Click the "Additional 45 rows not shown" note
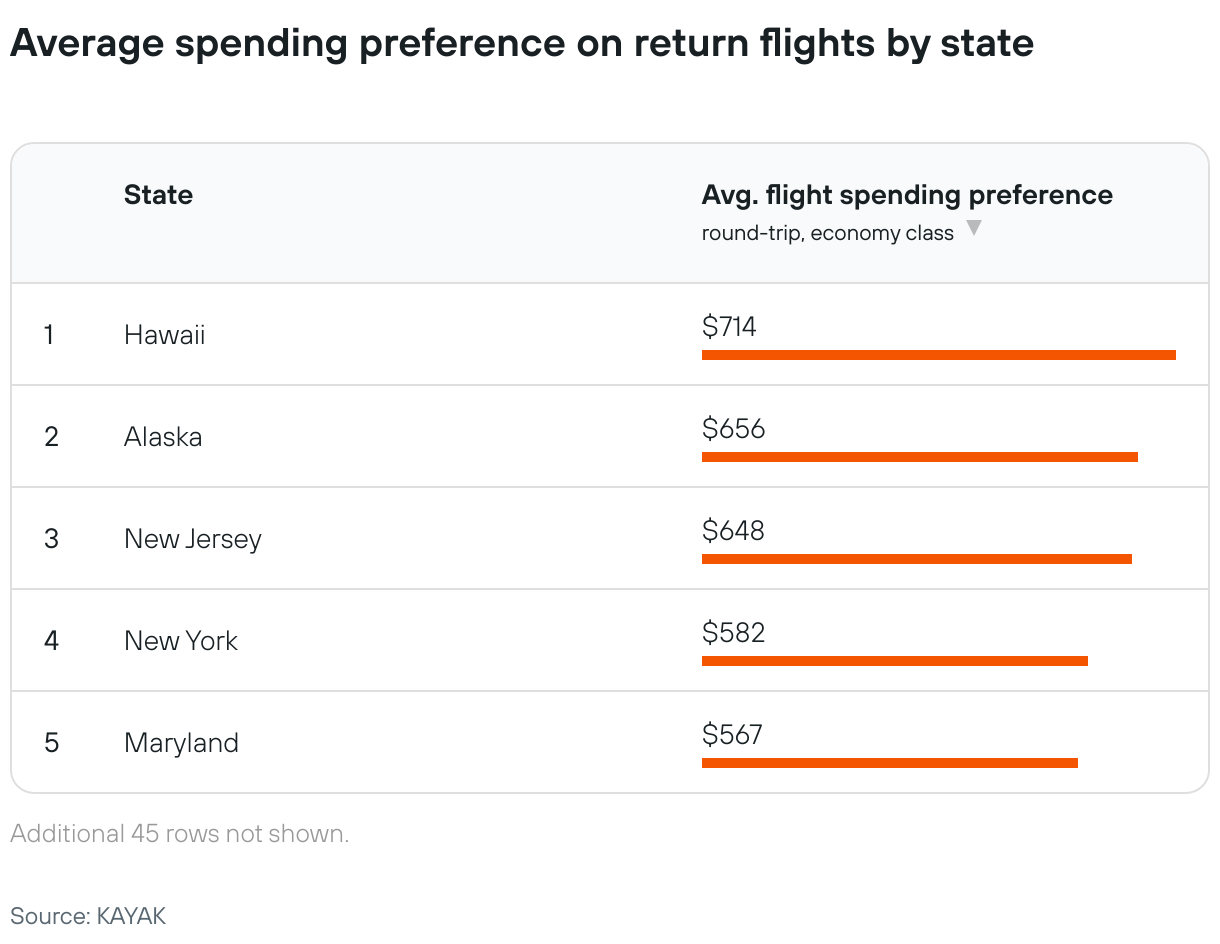This screenshot has height=944, width=1220. tap(180, 834)
